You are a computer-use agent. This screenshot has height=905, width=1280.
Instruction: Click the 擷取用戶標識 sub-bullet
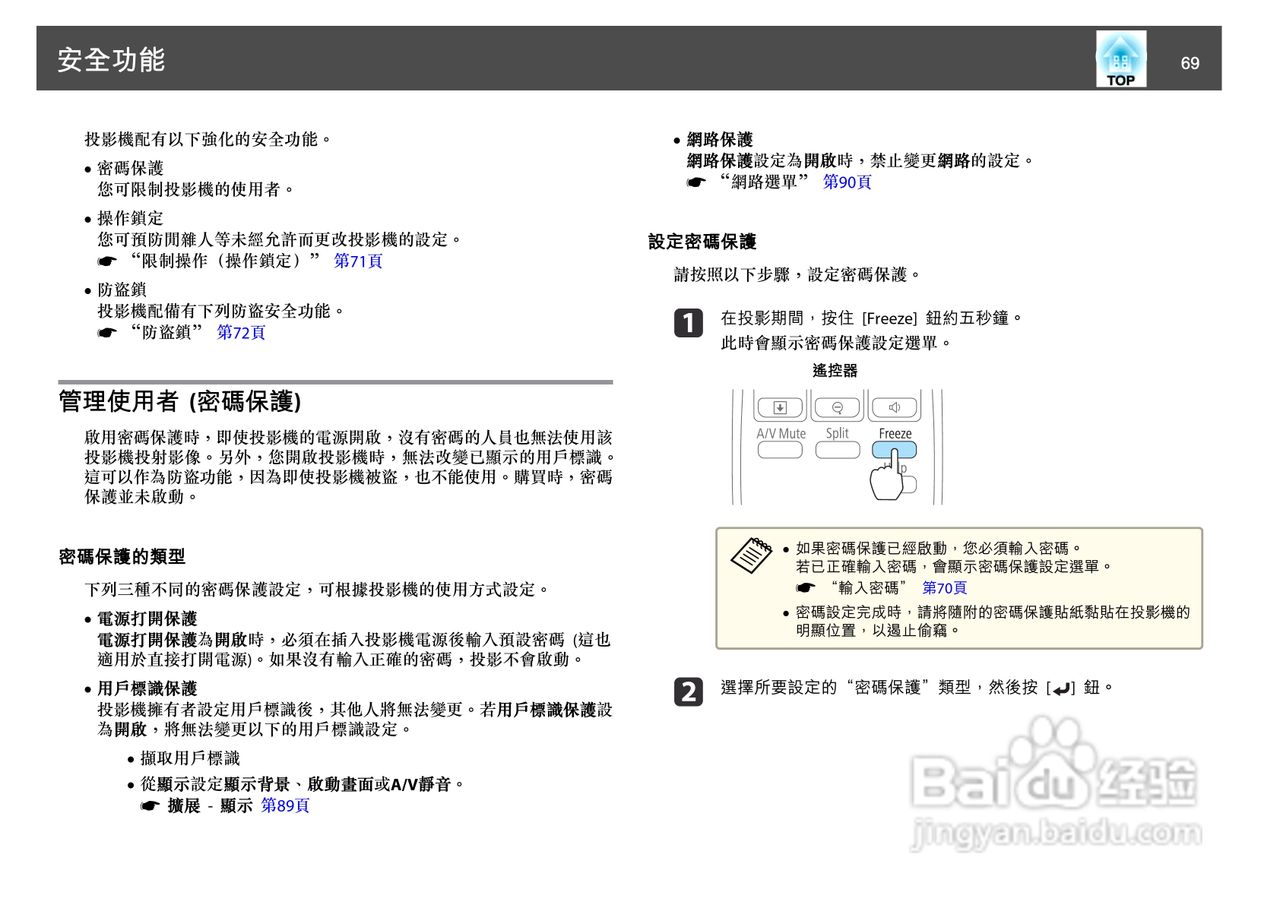190,759
